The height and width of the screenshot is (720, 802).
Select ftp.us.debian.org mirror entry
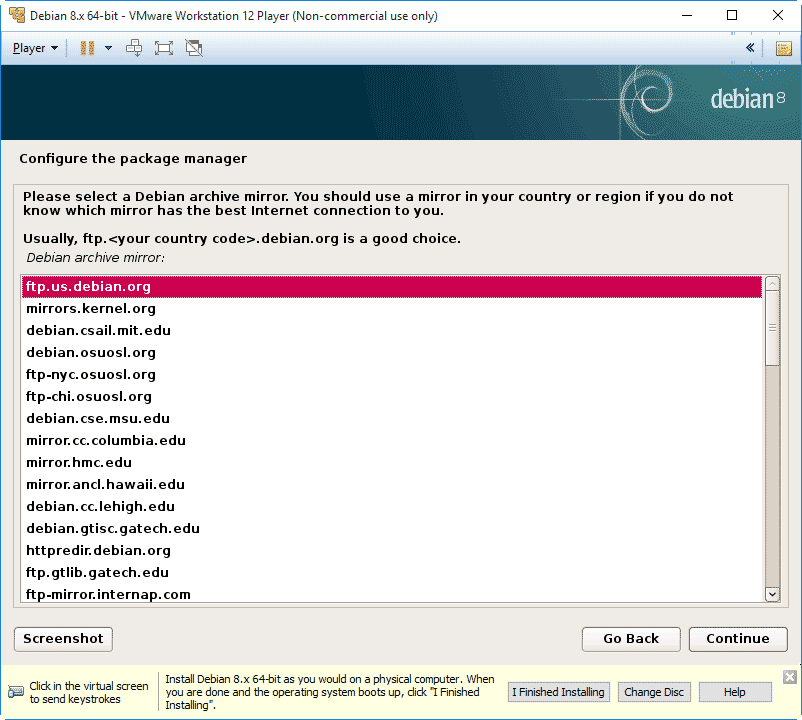coord(88,287)
